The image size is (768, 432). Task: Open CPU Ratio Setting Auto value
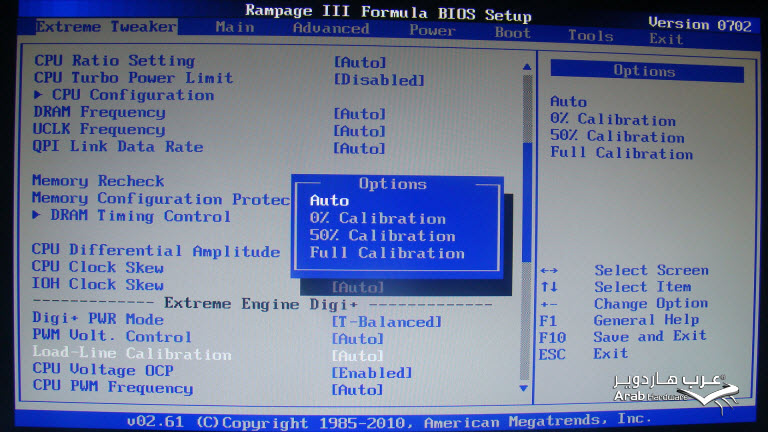[x=360, y=62]
